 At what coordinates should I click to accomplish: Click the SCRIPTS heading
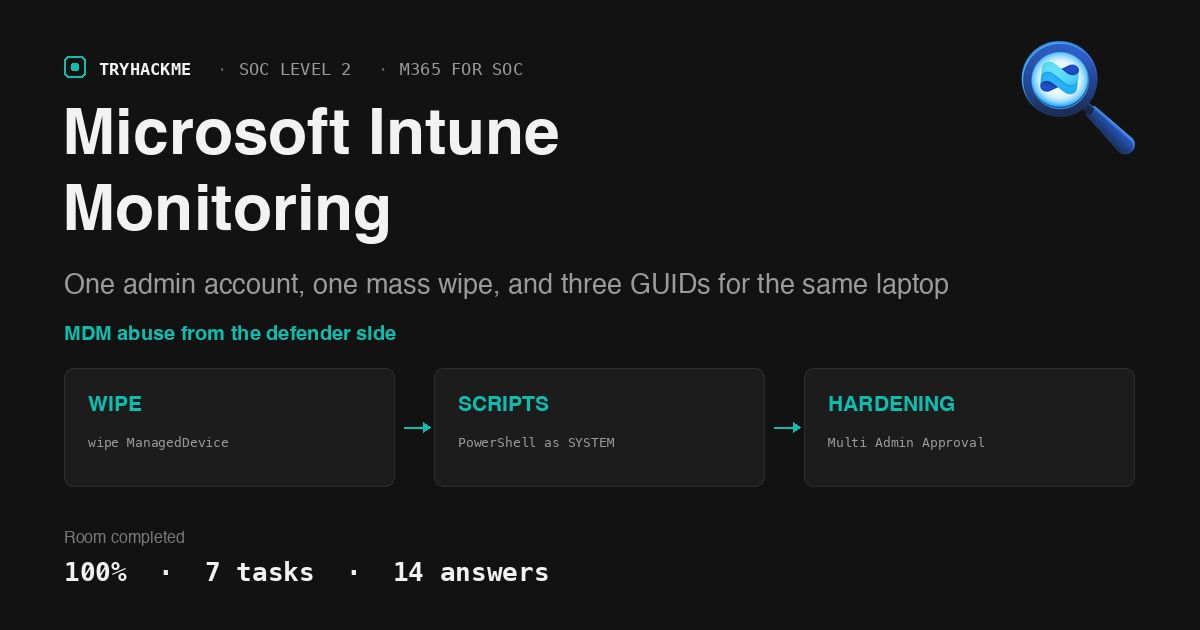pyautogui.click(x=503, y=404)
